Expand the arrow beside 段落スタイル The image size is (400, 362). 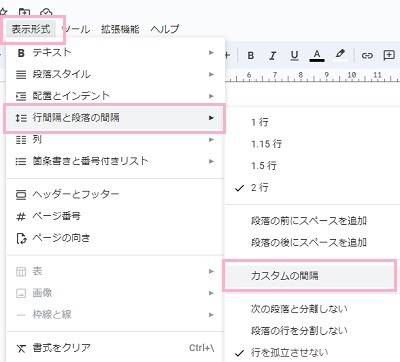211,74
